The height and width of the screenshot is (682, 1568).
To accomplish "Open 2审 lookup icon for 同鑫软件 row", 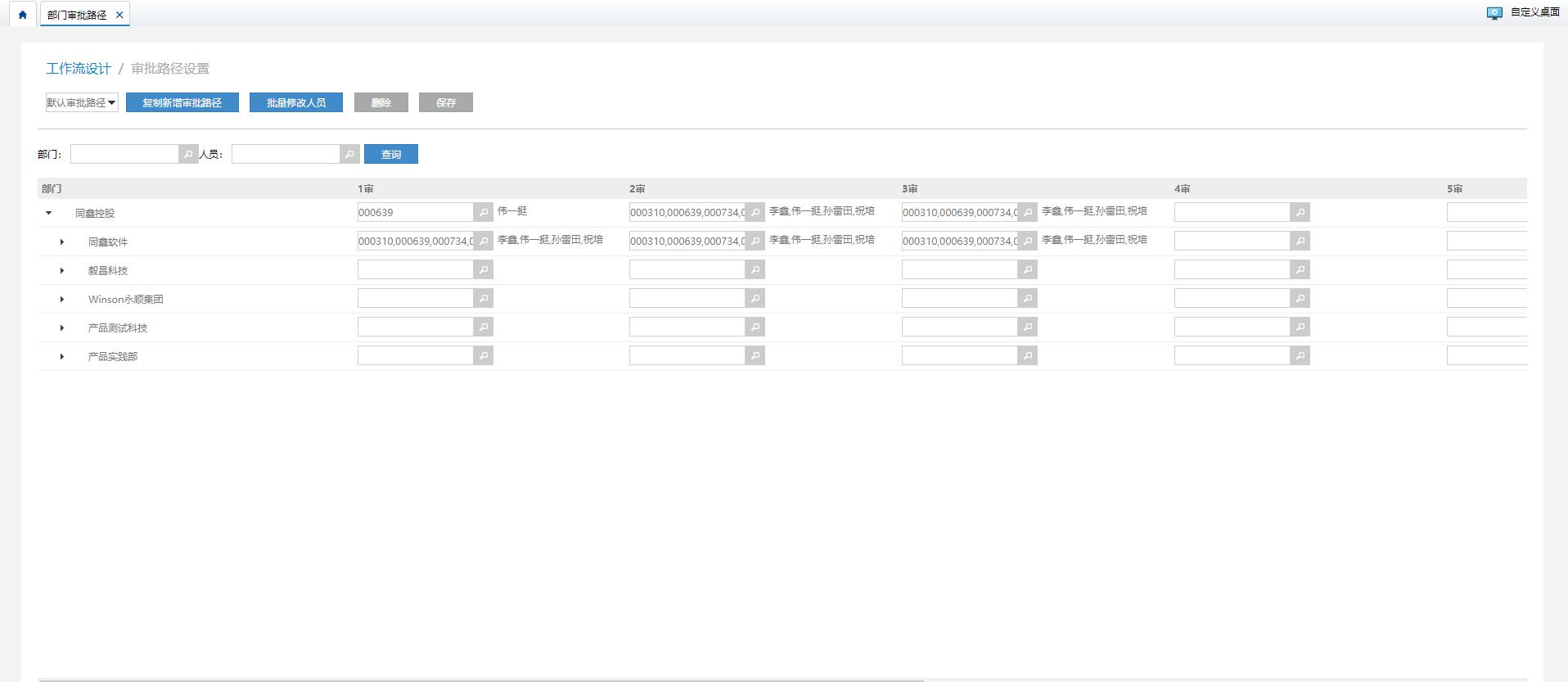I will (755, 241).
